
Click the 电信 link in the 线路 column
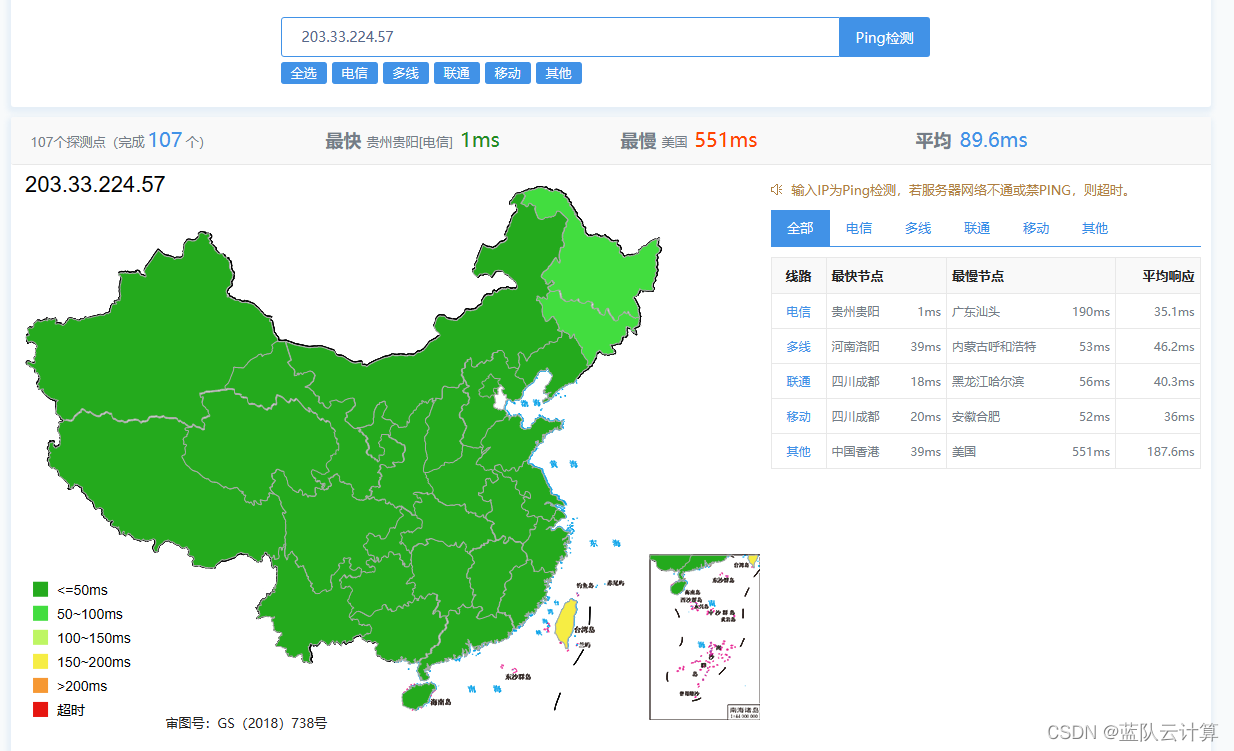(x=798, y=311)
